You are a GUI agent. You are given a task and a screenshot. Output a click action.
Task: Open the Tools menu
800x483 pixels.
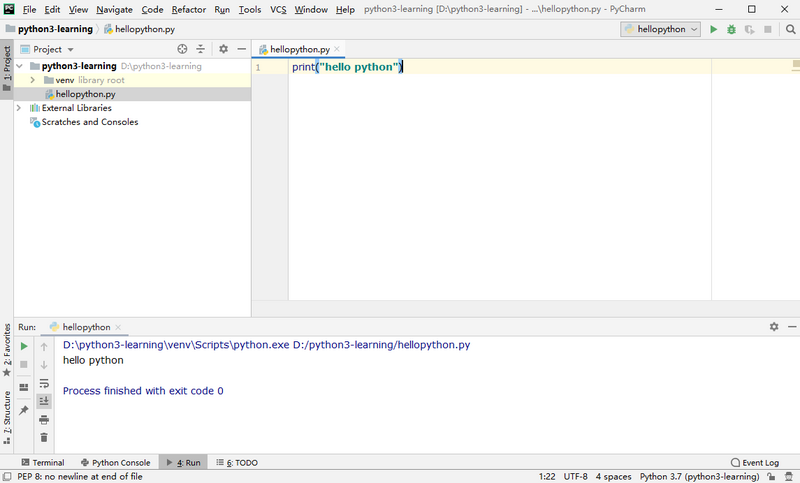pos(249,9)
